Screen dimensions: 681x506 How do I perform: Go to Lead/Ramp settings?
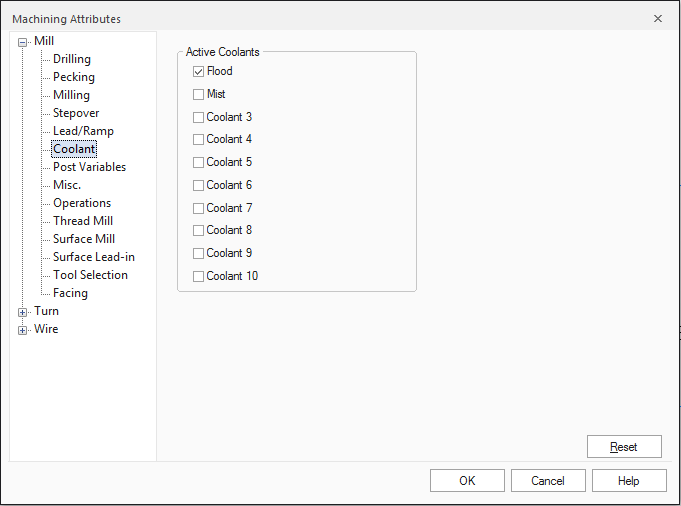[x=83, y=131]
